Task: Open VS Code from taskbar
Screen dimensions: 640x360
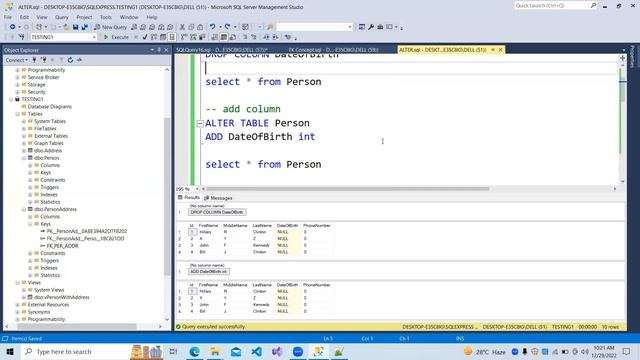Action: coord(256,351)
